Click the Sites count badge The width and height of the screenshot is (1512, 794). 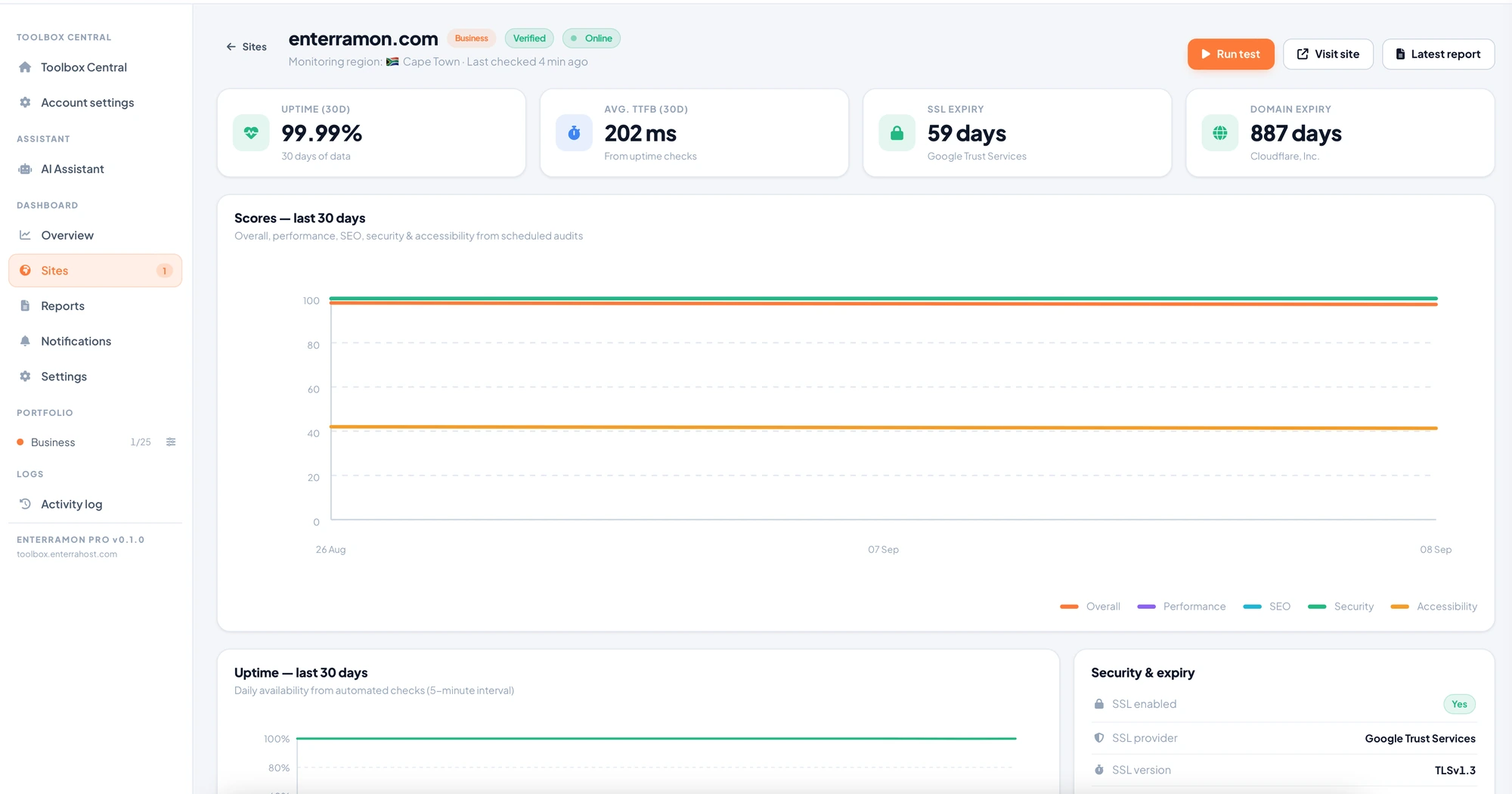164,271
